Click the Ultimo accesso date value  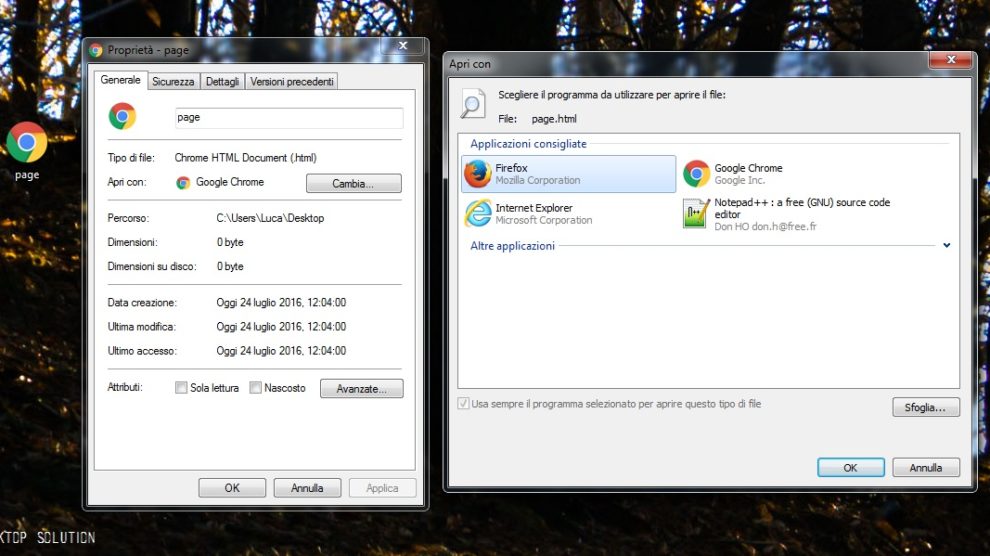coord(281,350)
